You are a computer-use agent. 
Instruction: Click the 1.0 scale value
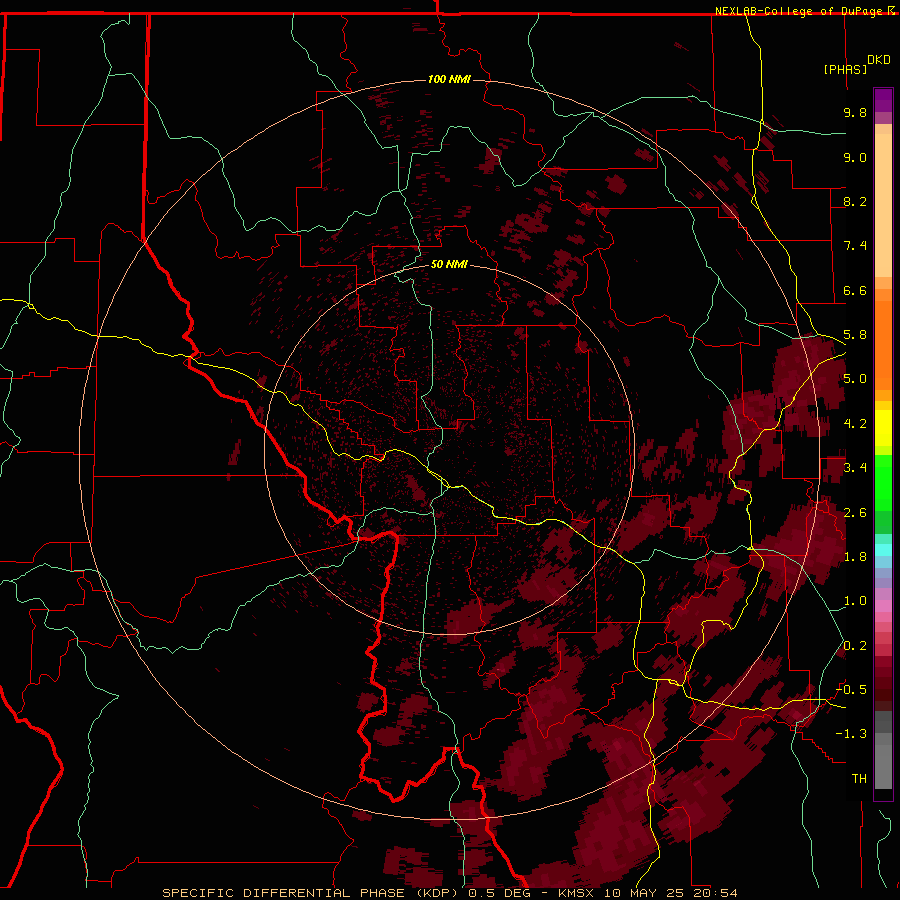pyautogui.click(x=855, y=601)
